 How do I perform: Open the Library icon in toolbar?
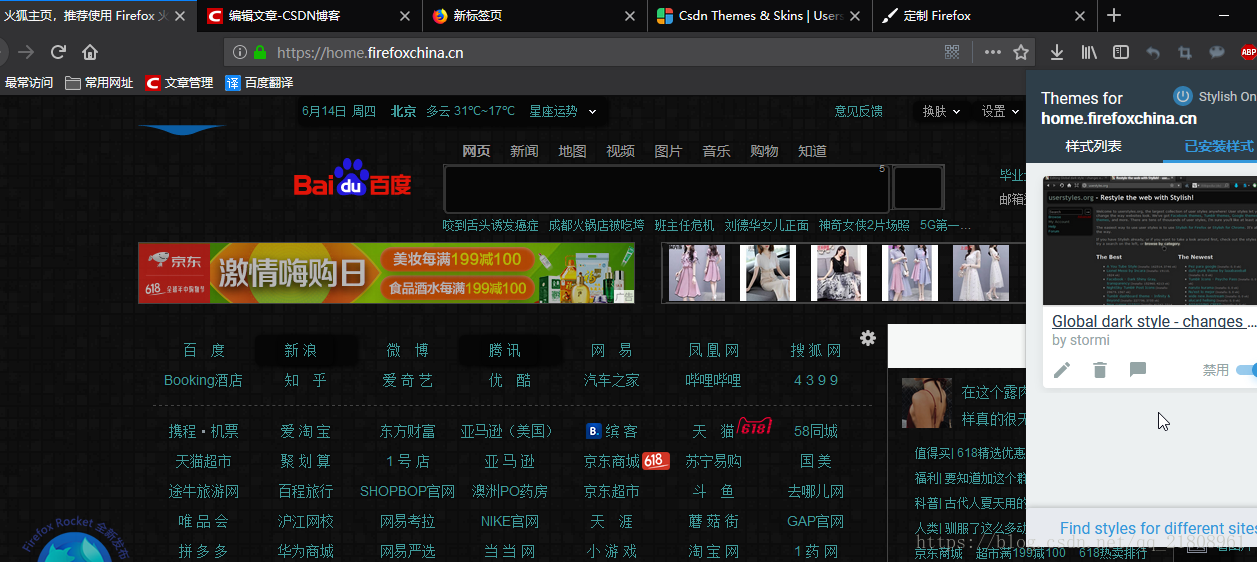click(1089, 52)
